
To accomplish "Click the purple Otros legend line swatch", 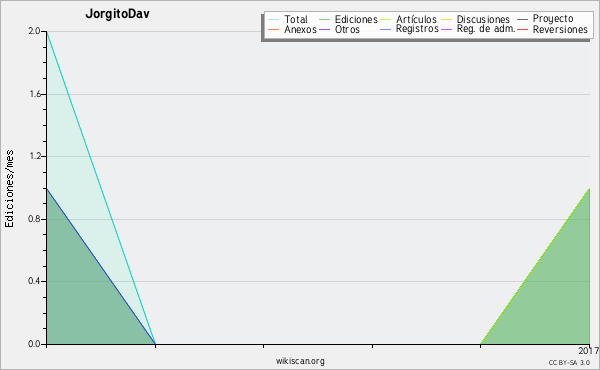I will pyautogui.click(x=324, y=29).
